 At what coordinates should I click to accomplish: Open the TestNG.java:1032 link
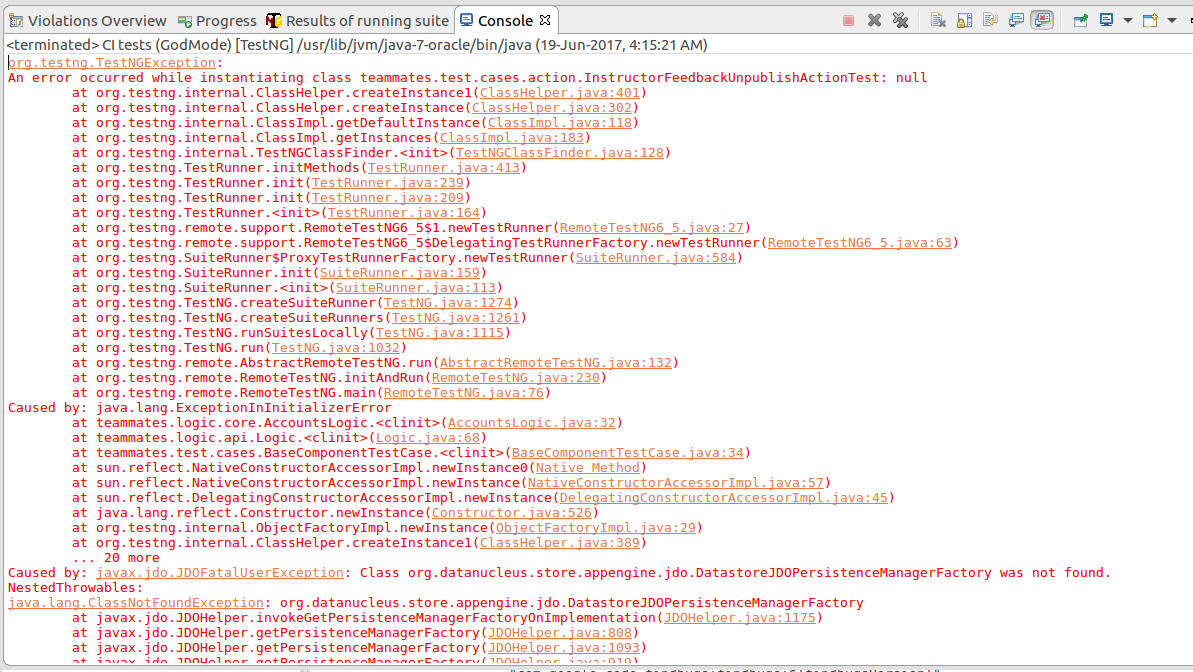pyautogui.click(x=336, y=347)
